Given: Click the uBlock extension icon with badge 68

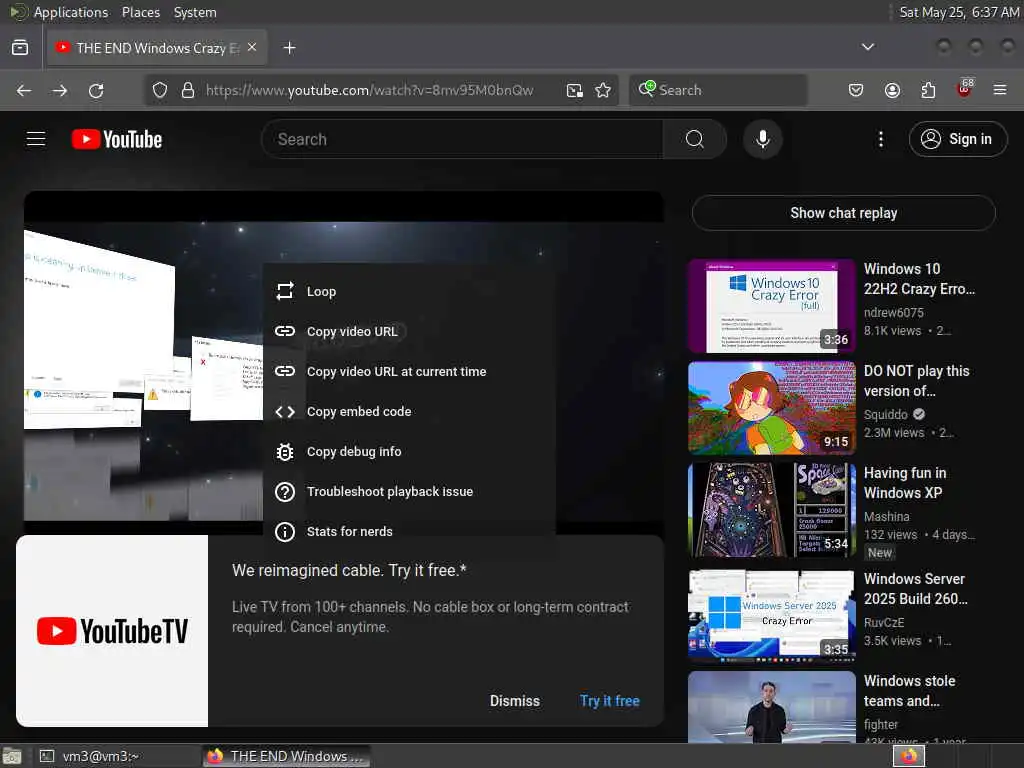Looking at the screenshot, I should click(x=965, y=89).
